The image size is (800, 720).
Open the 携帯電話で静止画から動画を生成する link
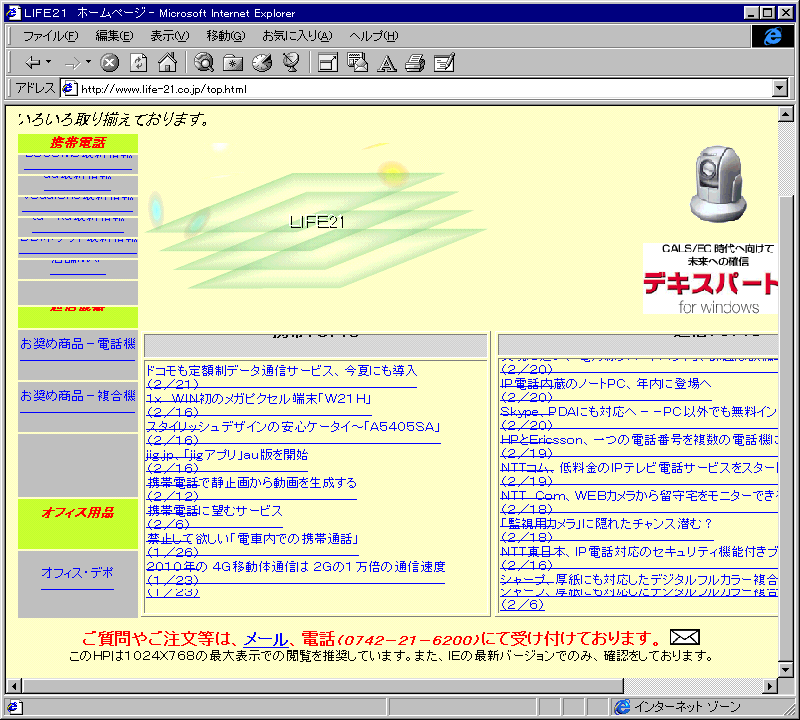point(252,483)
